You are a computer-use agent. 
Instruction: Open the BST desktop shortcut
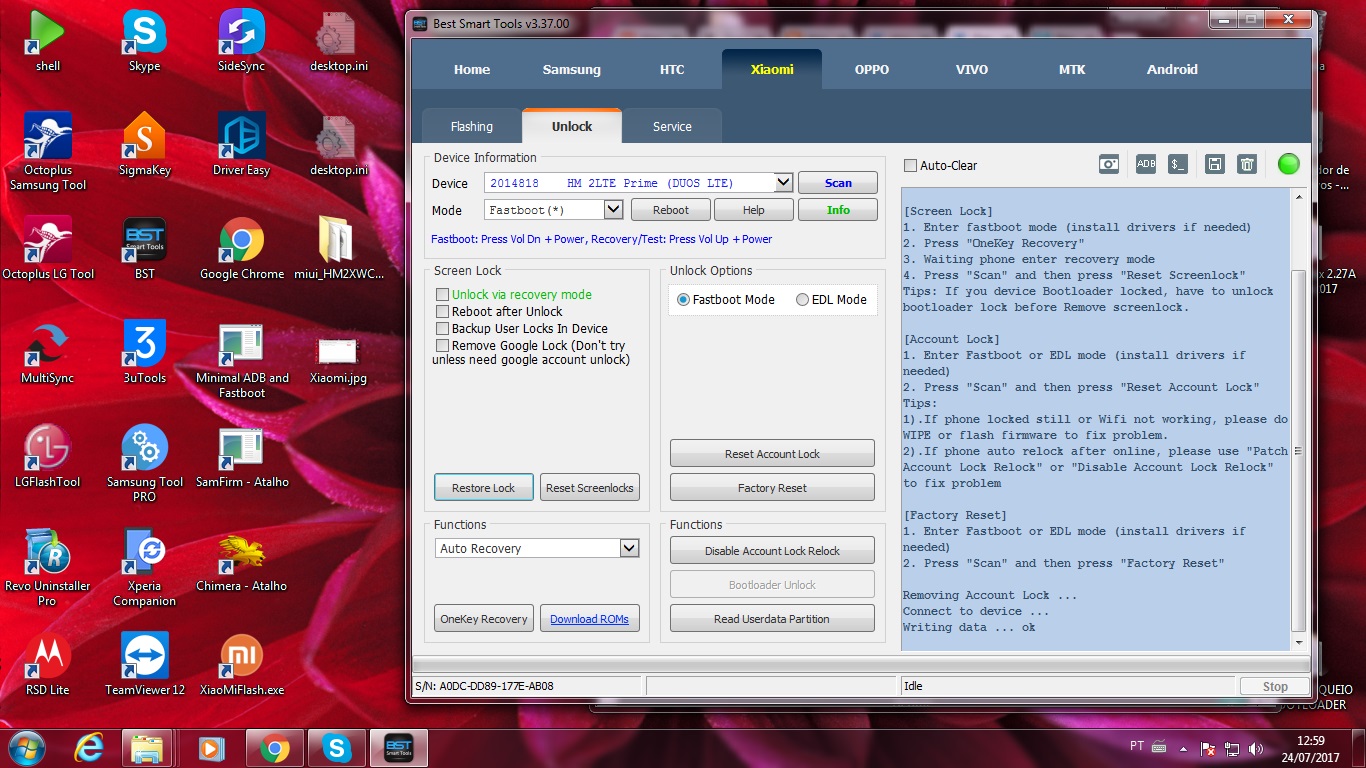144,249
